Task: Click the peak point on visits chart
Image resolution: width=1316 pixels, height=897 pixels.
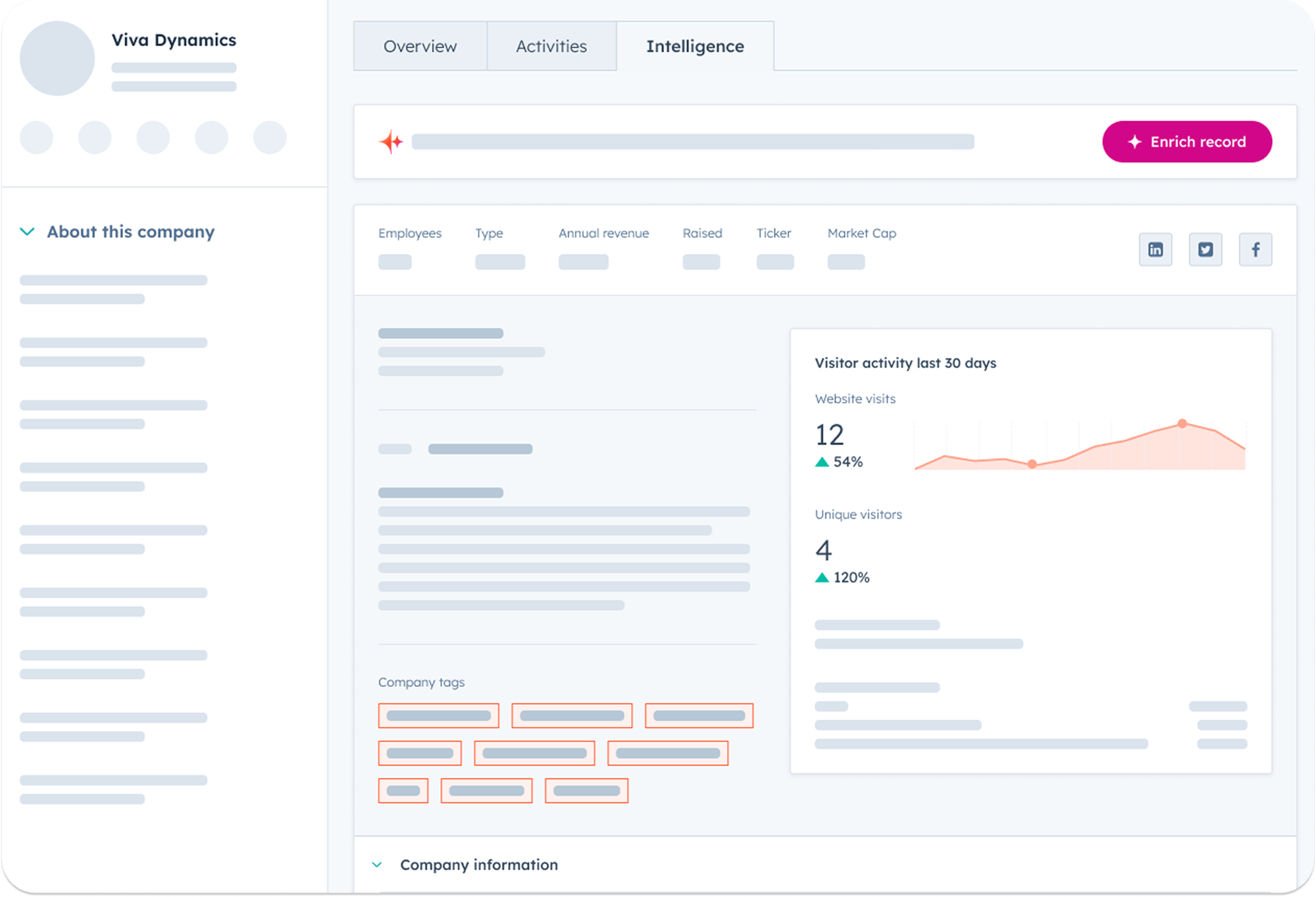Action: 1182,423
